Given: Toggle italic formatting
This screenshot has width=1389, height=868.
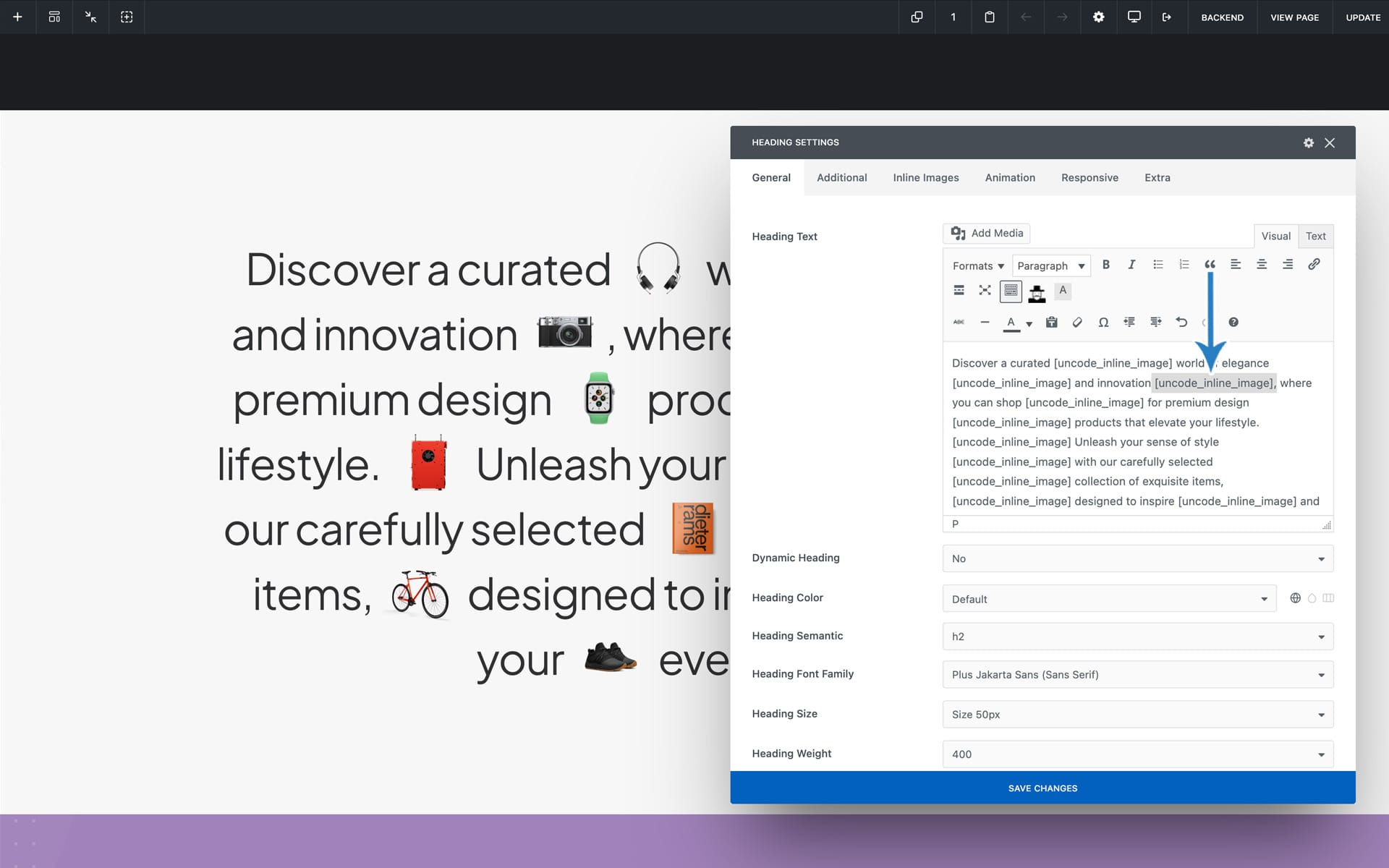Looking at the screenshot, I should pos(1131,265).
